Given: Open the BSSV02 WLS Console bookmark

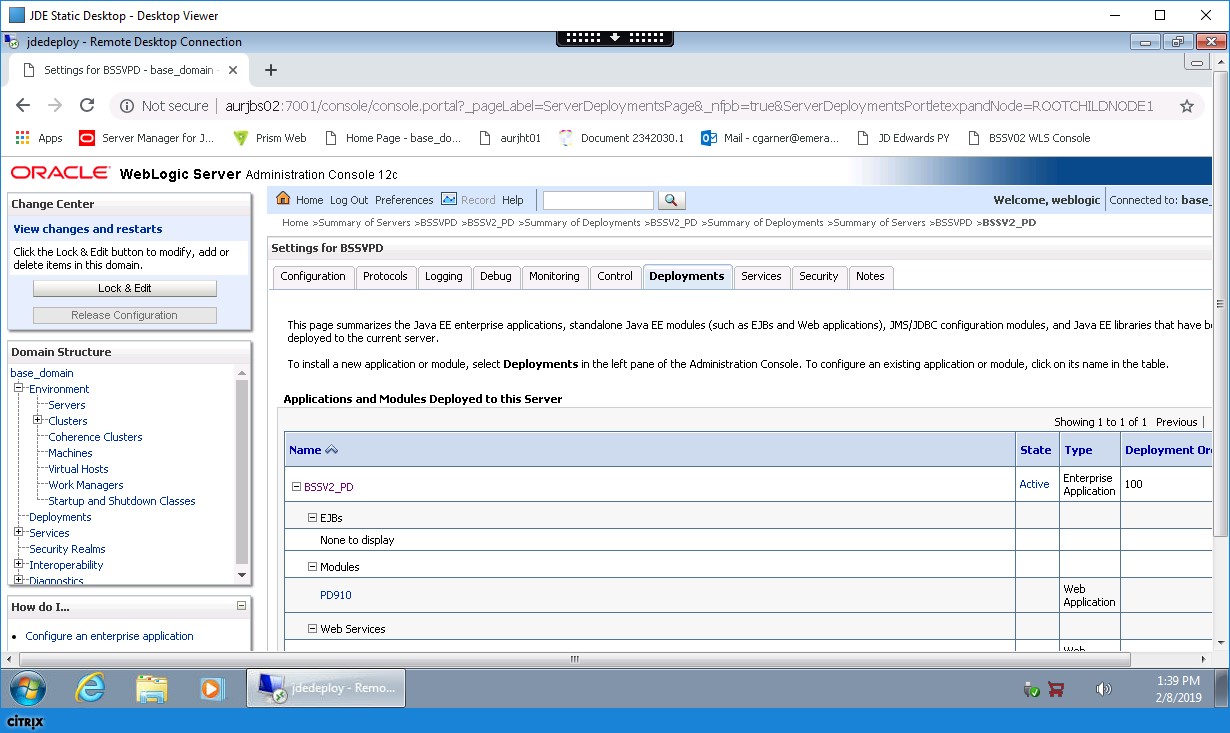Looking at the screenshot, I should tap(1029, 138).
